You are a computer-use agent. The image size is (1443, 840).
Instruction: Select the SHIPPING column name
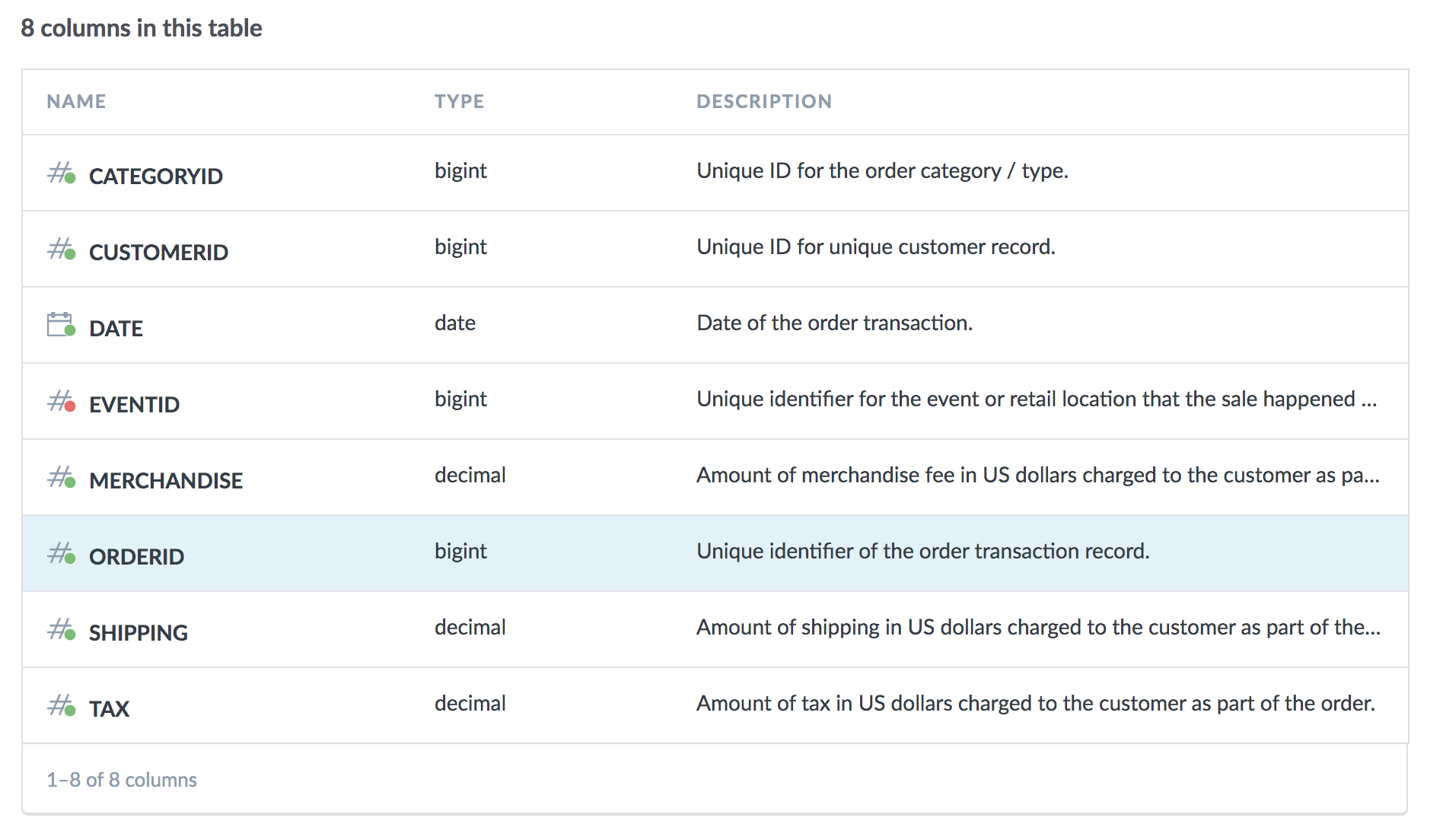139,632
